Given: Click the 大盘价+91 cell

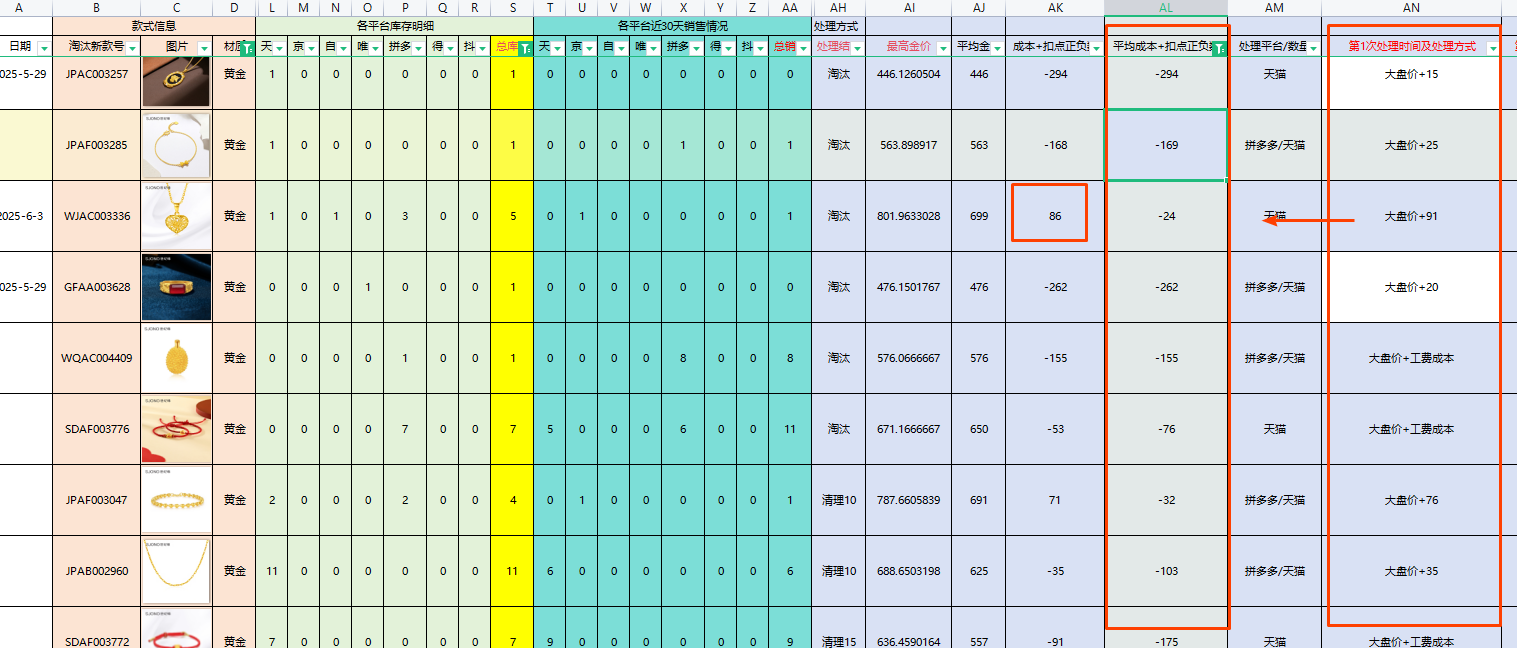Looking at the screenshot, I should [1411, 216].
